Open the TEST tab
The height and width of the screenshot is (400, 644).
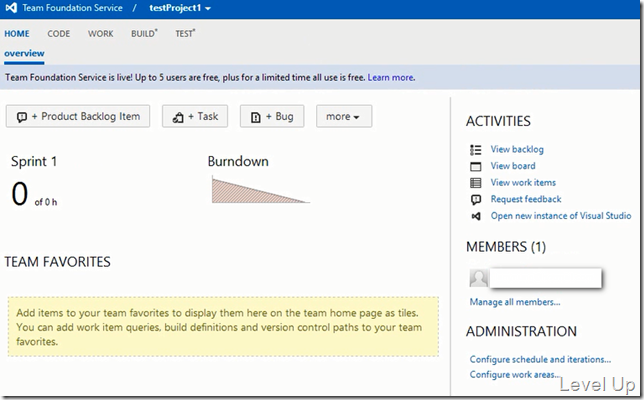(185, 34)
